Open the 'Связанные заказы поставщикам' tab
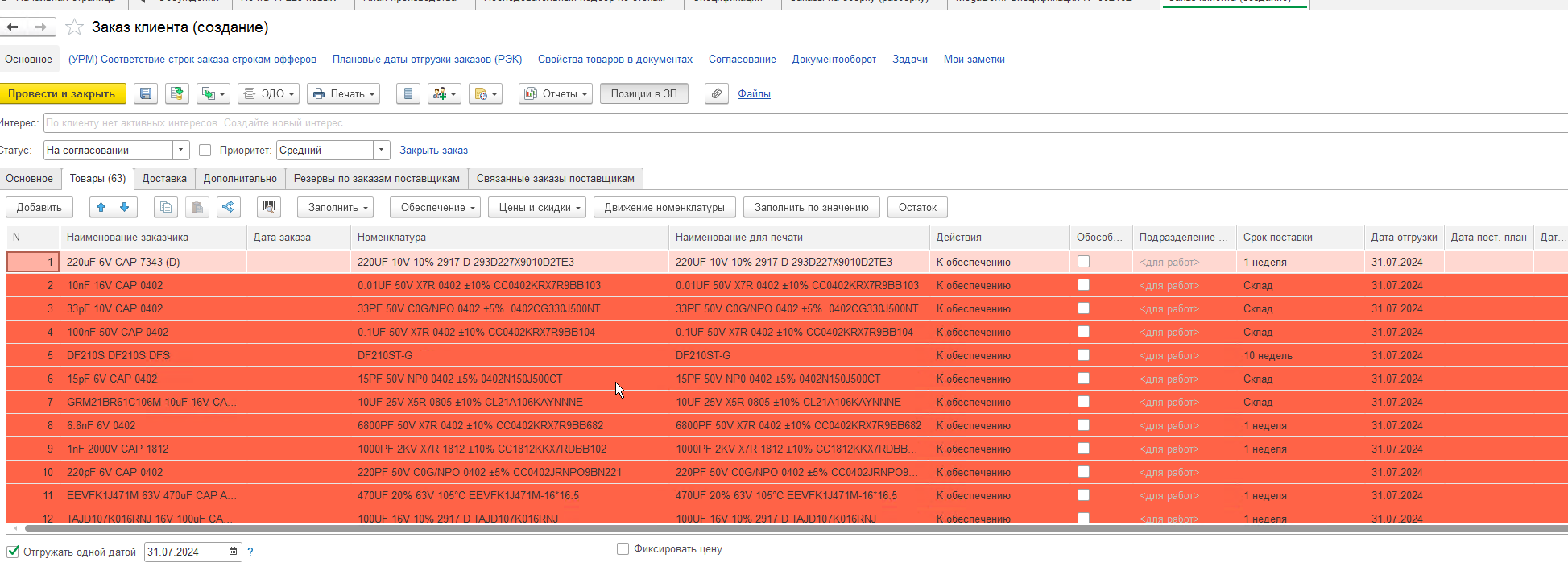 pyautogui.click(x=555, y=179)
